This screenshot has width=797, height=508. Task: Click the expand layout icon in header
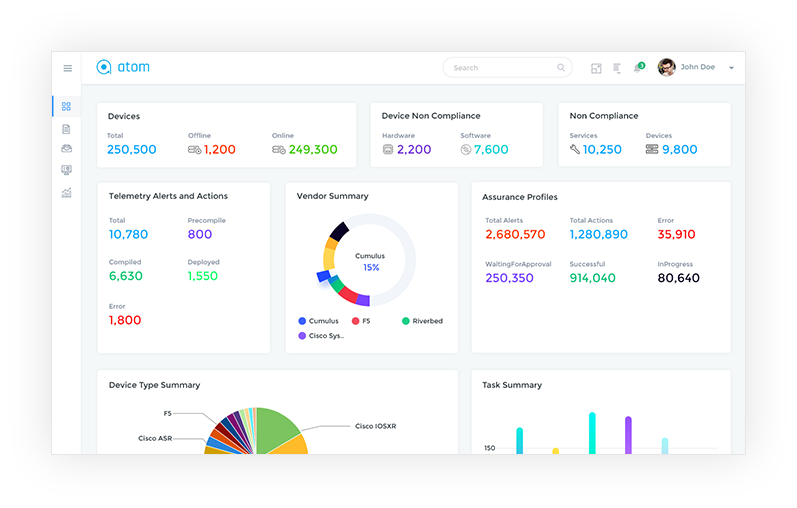point(596,68)
